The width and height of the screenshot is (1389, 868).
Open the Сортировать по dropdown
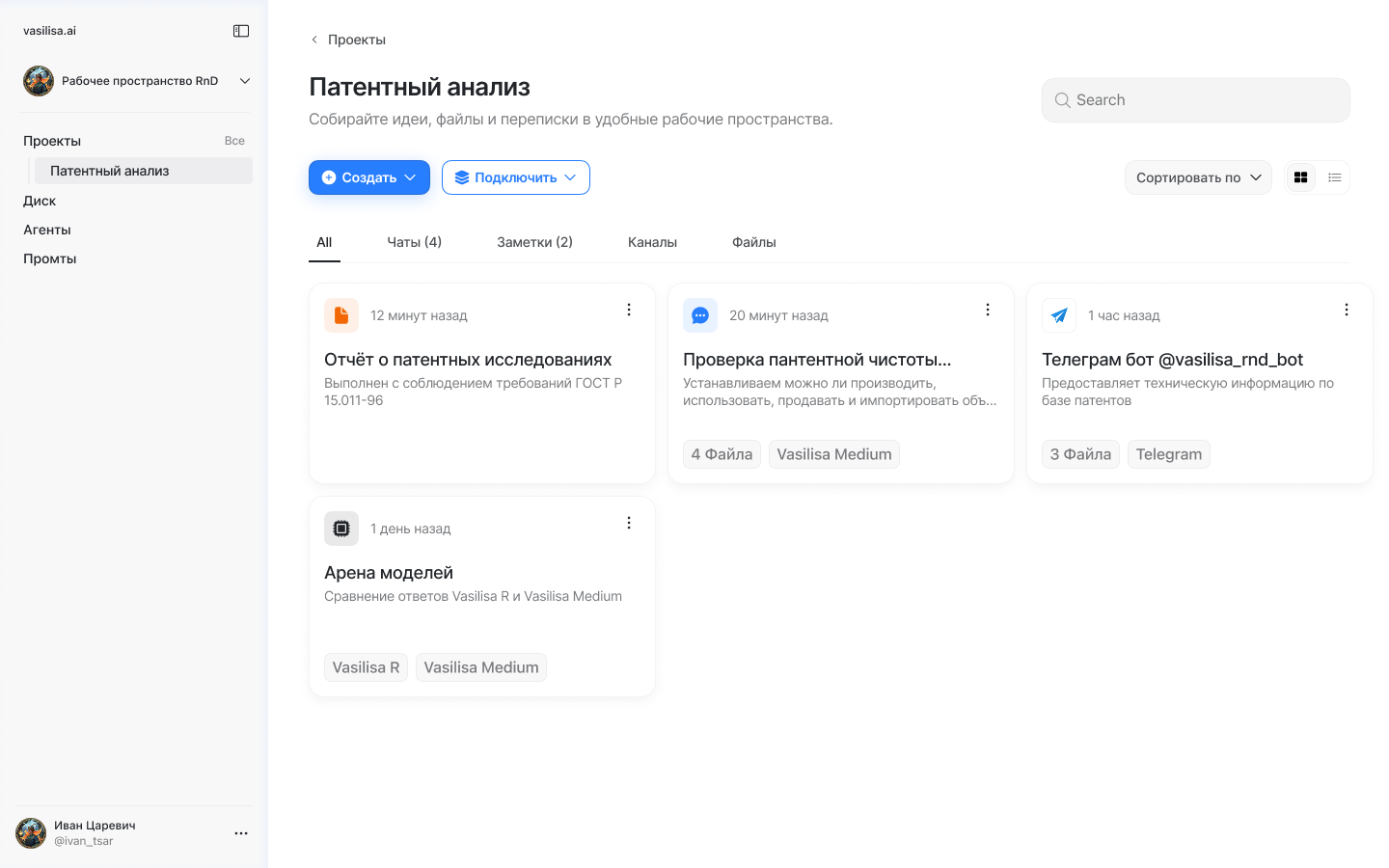[x=1198, y=177]
